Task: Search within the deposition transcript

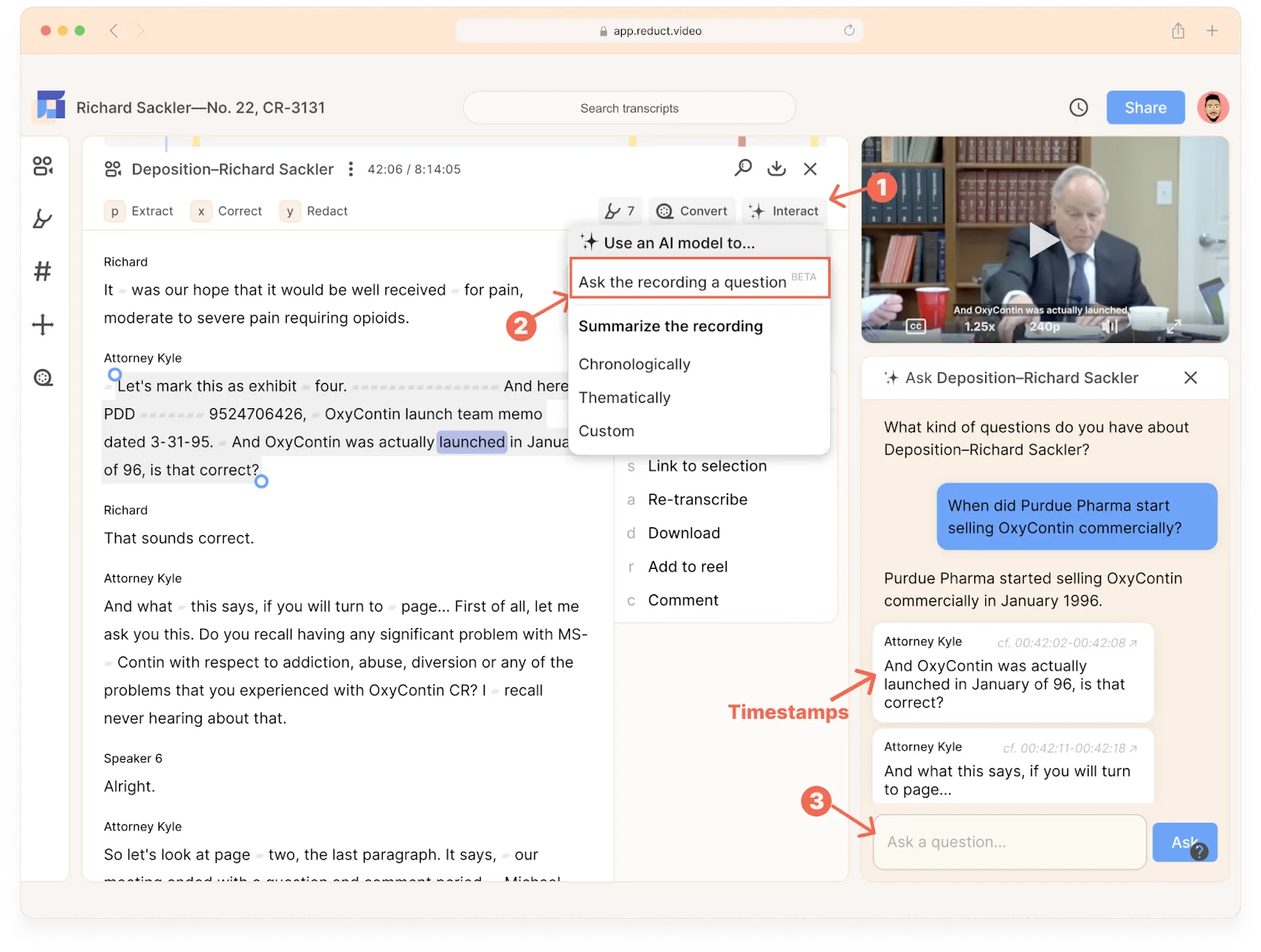Action: (x=743, y=168)
